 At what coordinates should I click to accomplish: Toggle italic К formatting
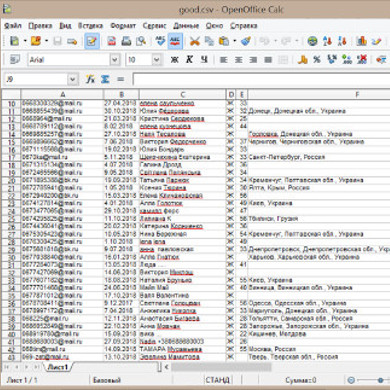point(189,60)
